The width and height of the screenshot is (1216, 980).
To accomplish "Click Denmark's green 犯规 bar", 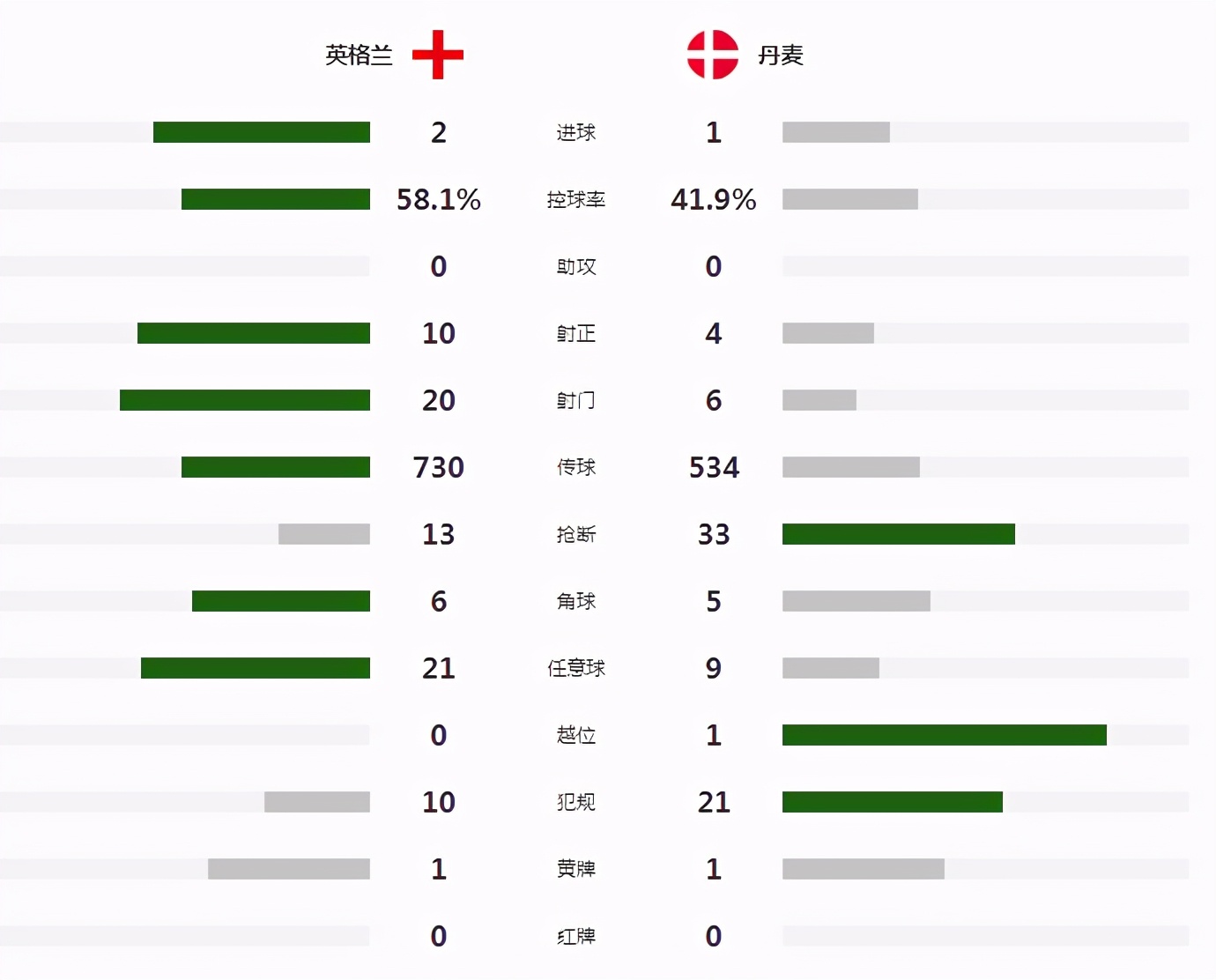I will pos(893,802).
